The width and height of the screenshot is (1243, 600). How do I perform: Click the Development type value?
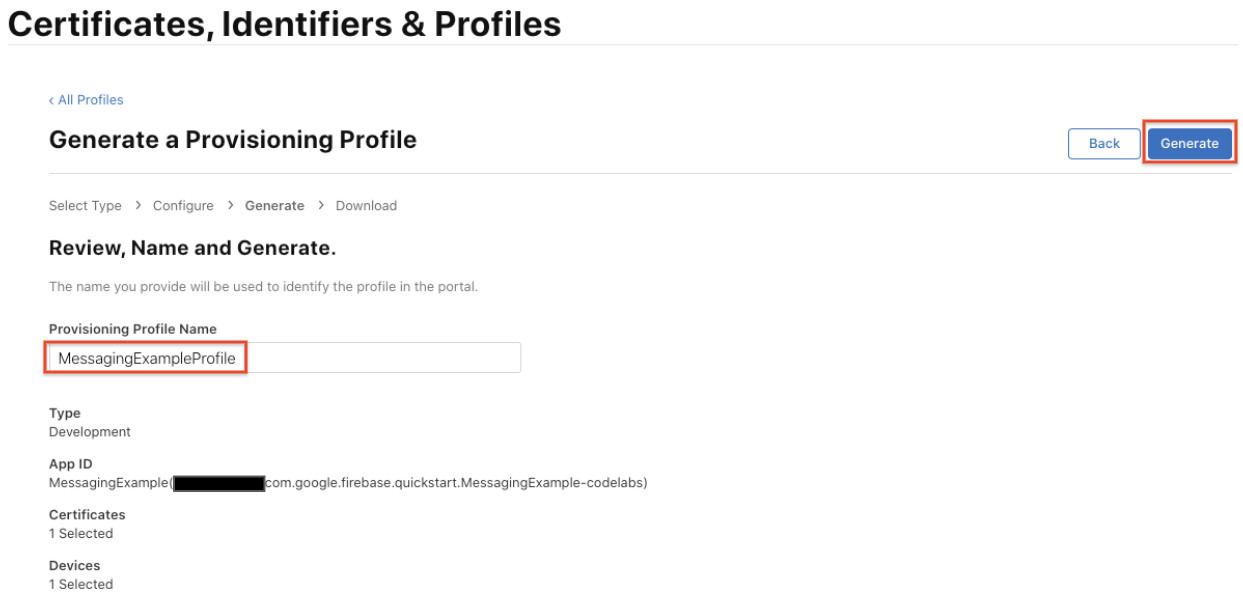coord(90,432)
